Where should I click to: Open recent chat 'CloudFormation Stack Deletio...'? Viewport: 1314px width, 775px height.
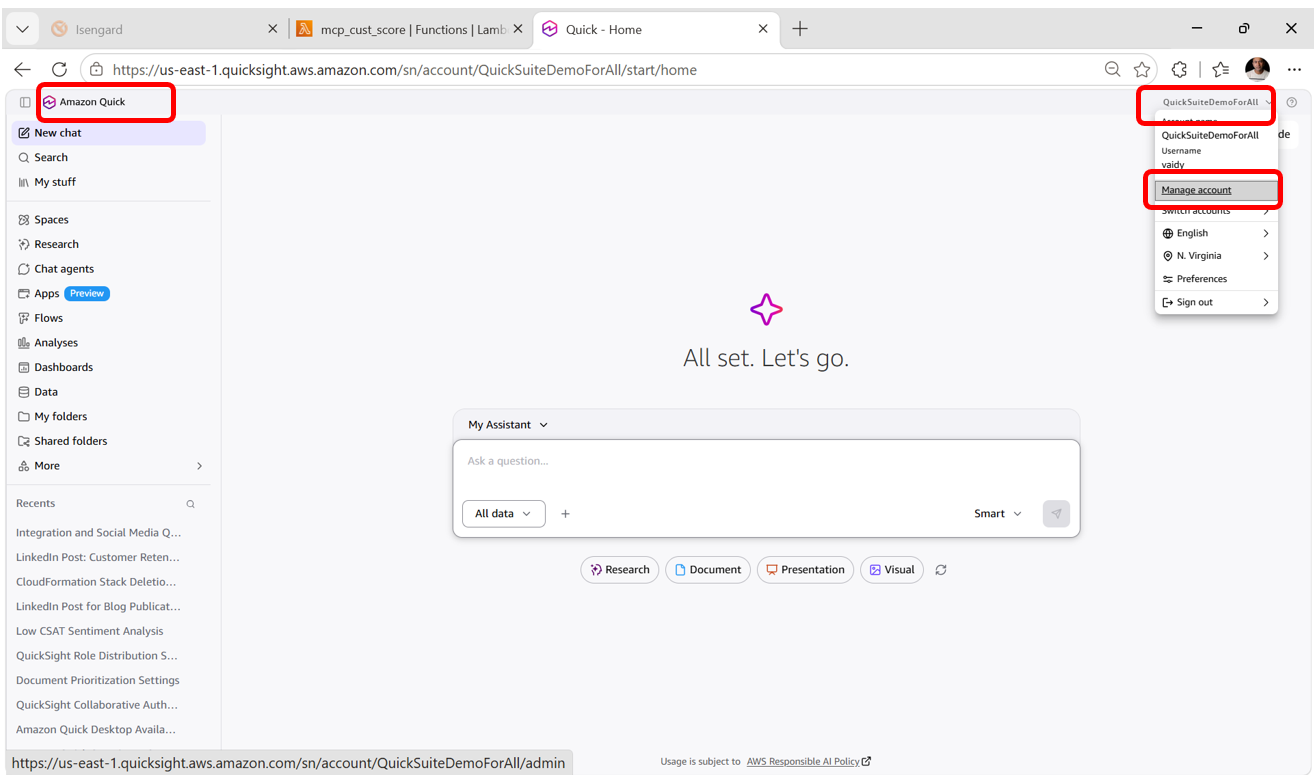[x=96, y=582]
